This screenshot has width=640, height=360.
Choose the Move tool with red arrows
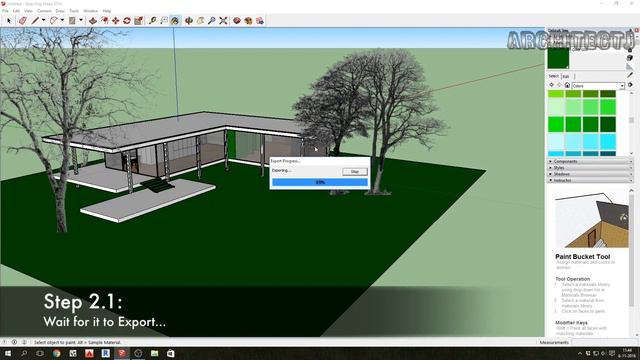click(116, 20)
